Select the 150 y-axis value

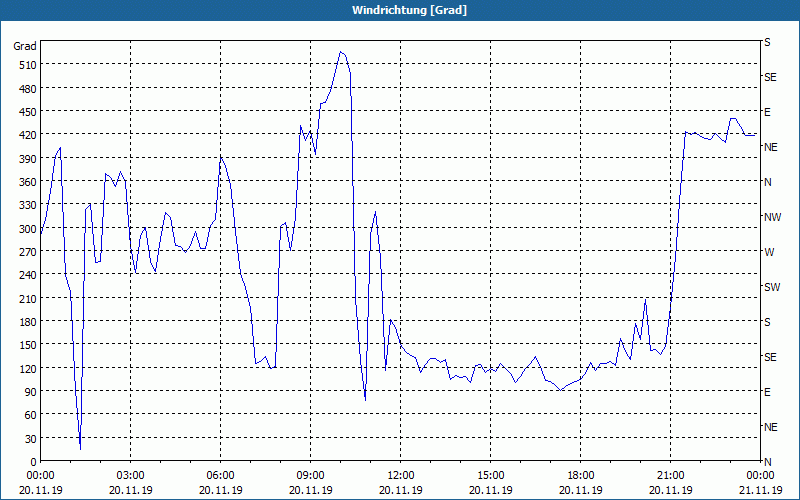point(28,345)
